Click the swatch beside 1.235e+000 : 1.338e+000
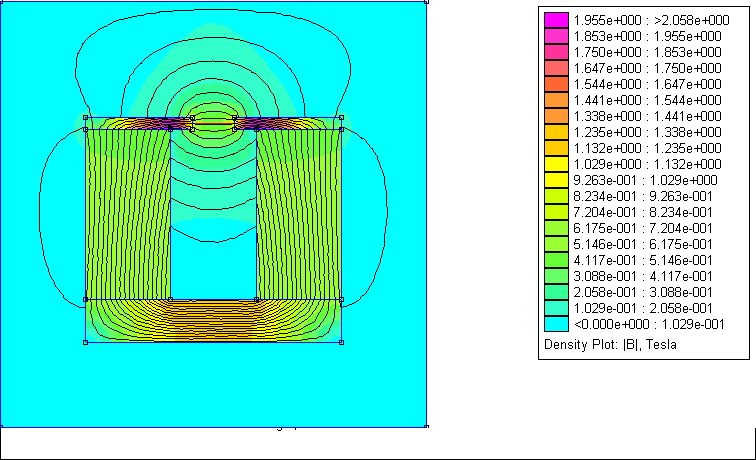The width and height of the screenshot is (756, 460). click(x=556, y=132)
